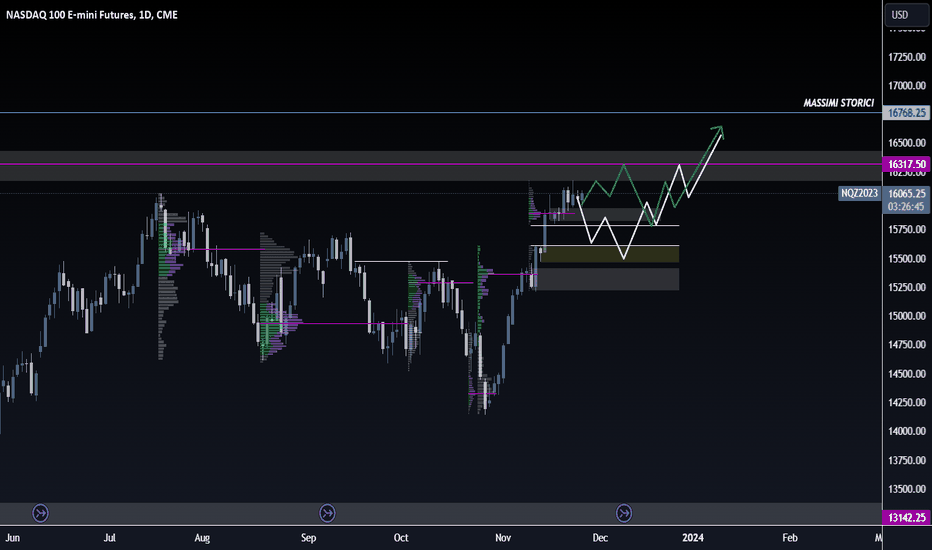
Task: Click the Nov label on time axis
Action: point(503,538)
